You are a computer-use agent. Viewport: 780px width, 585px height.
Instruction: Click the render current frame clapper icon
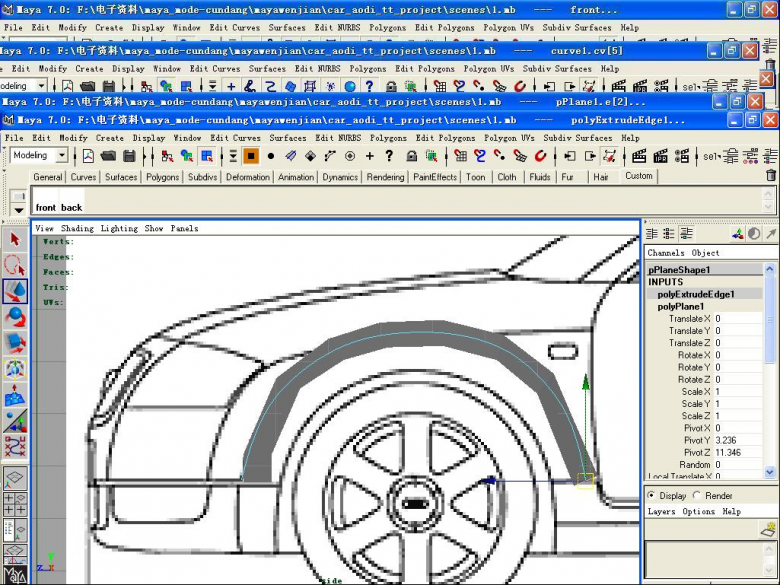(639, 156)
